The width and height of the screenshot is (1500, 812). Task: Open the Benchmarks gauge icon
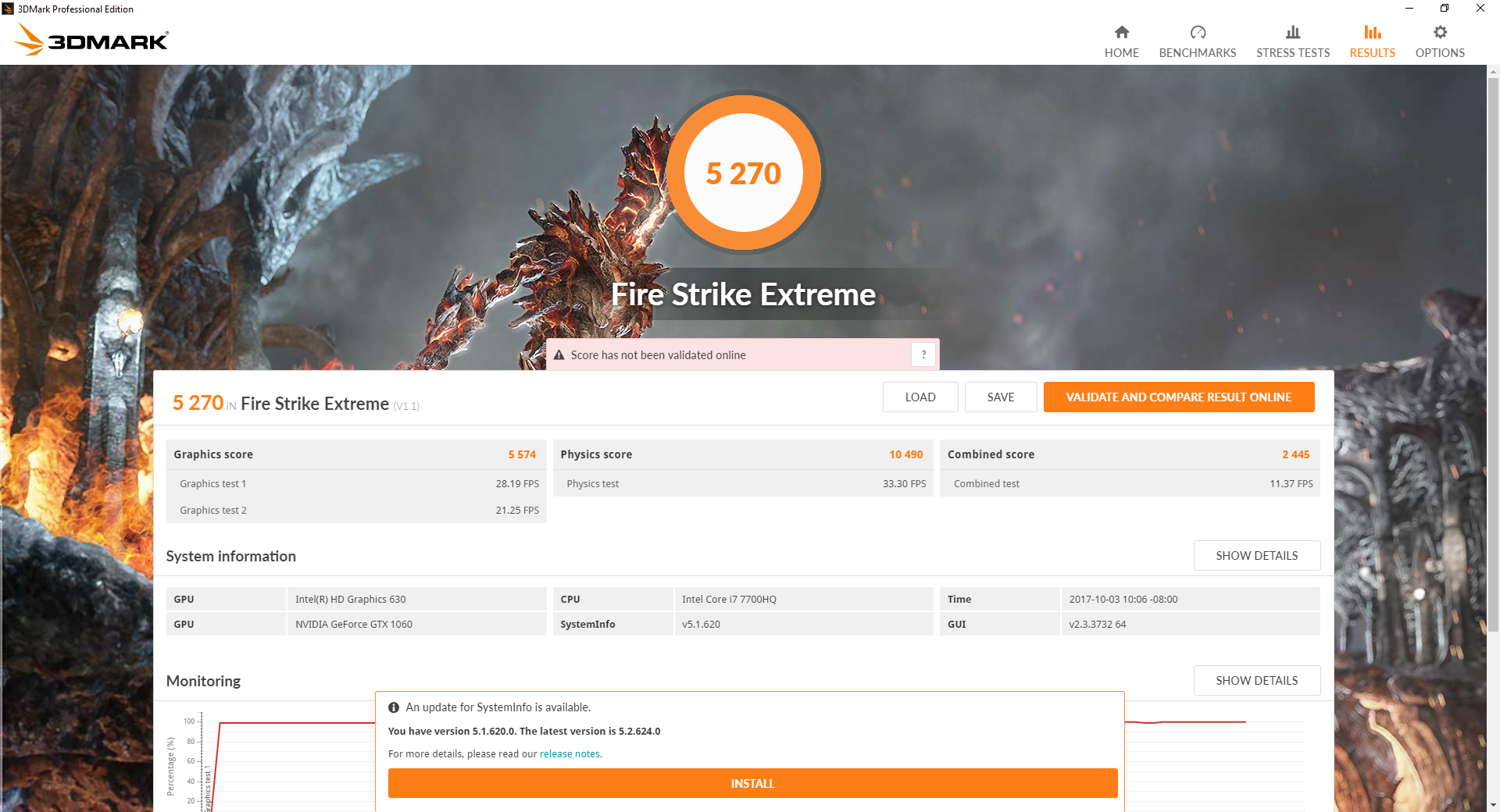tap(1198, 32)
